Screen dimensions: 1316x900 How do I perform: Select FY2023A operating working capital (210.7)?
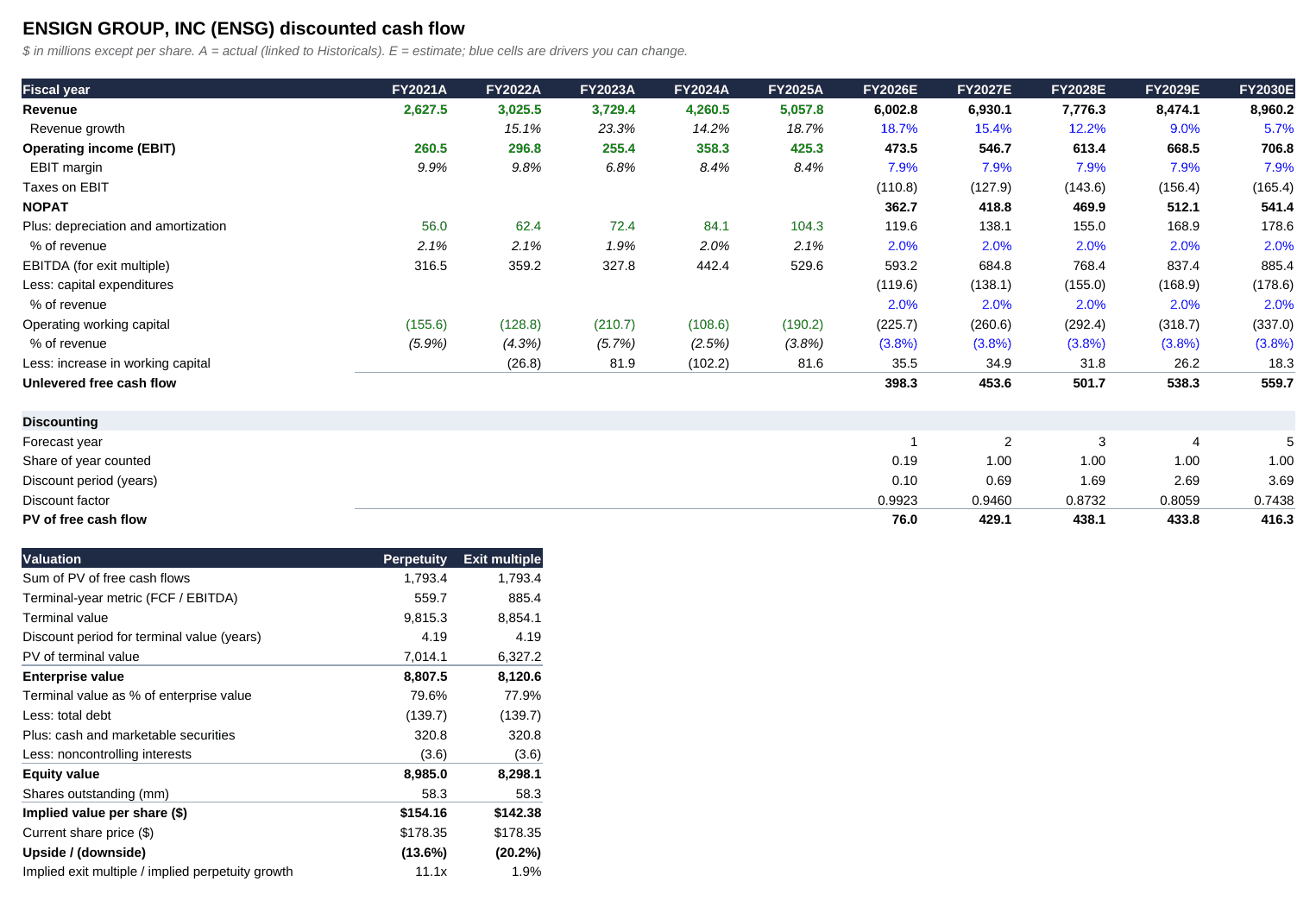[x=614, y=324]
